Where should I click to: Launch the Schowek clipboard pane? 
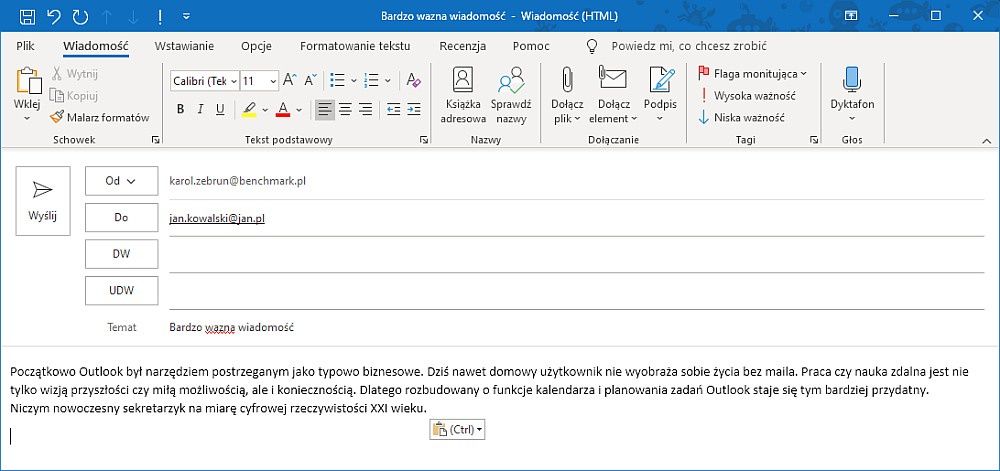155,140
